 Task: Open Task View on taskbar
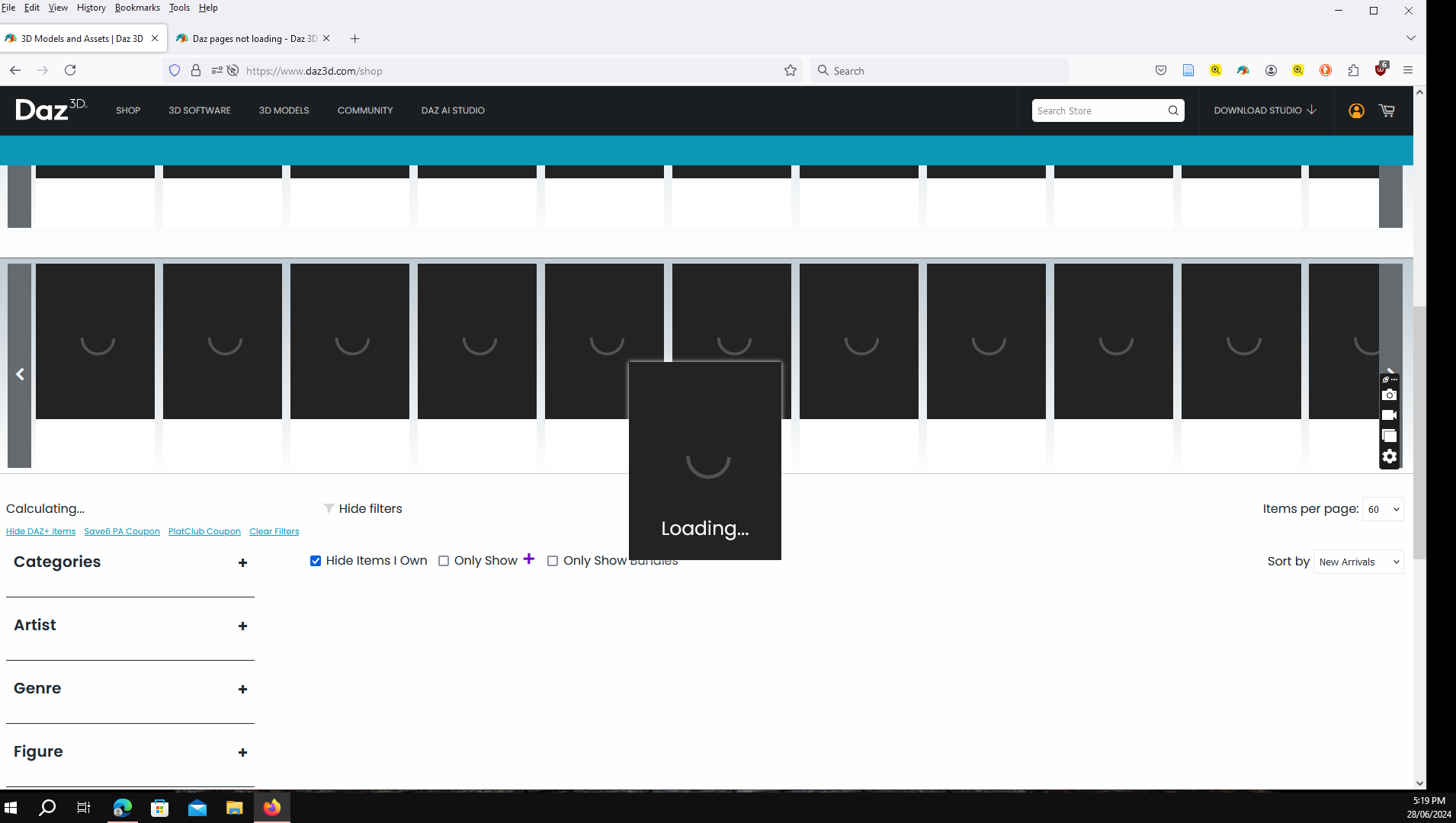84,808
